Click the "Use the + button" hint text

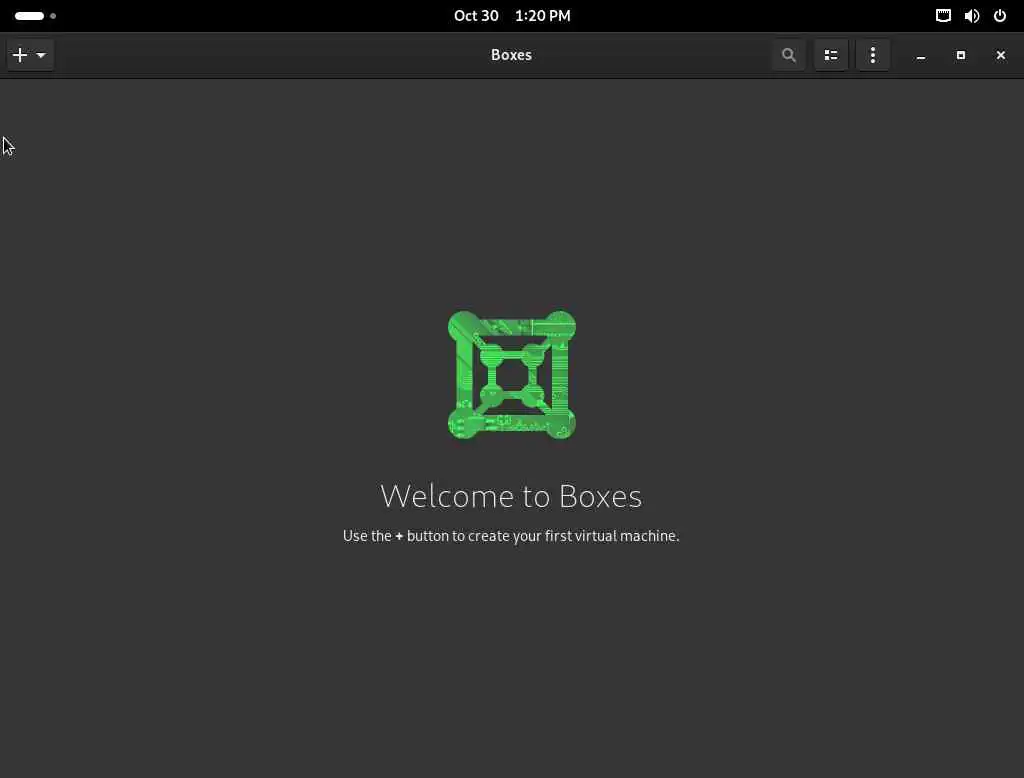(511, 536)
